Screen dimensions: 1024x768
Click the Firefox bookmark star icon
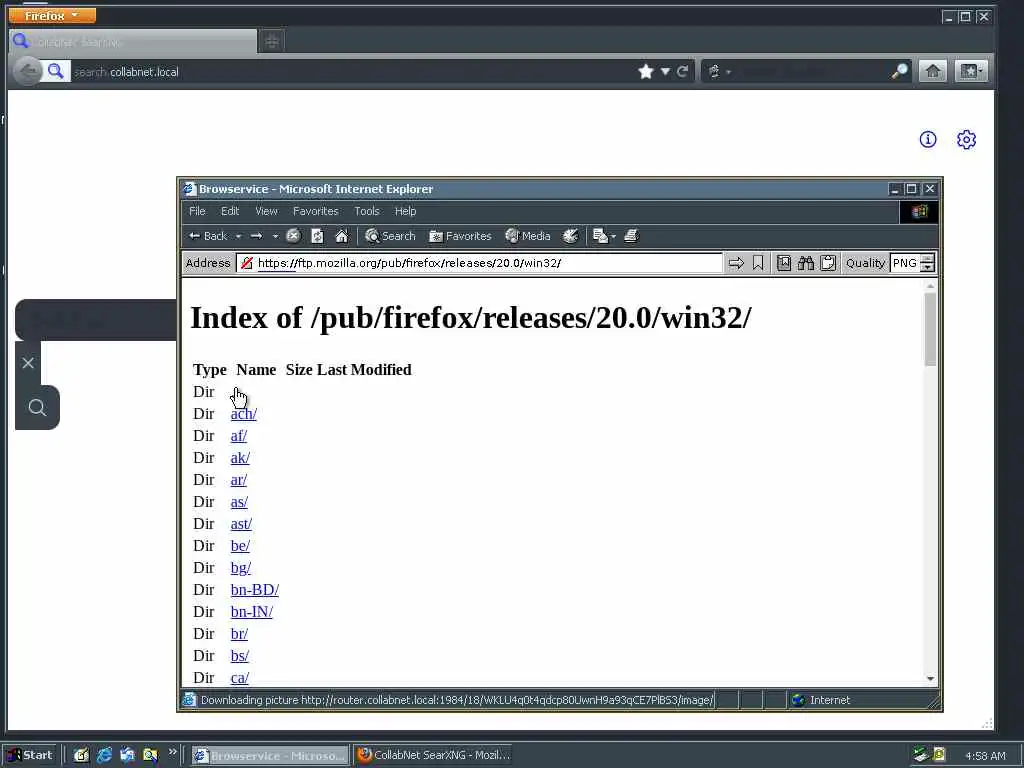click(x=646, y=71)
